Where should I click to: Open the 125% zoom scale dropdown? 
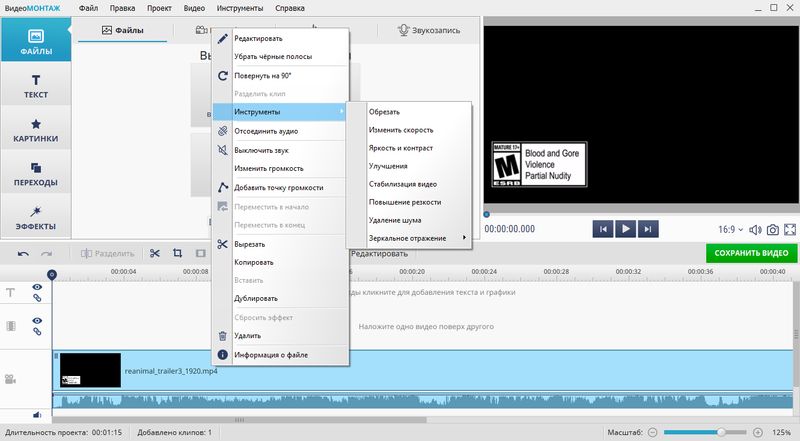click(782, 432)
